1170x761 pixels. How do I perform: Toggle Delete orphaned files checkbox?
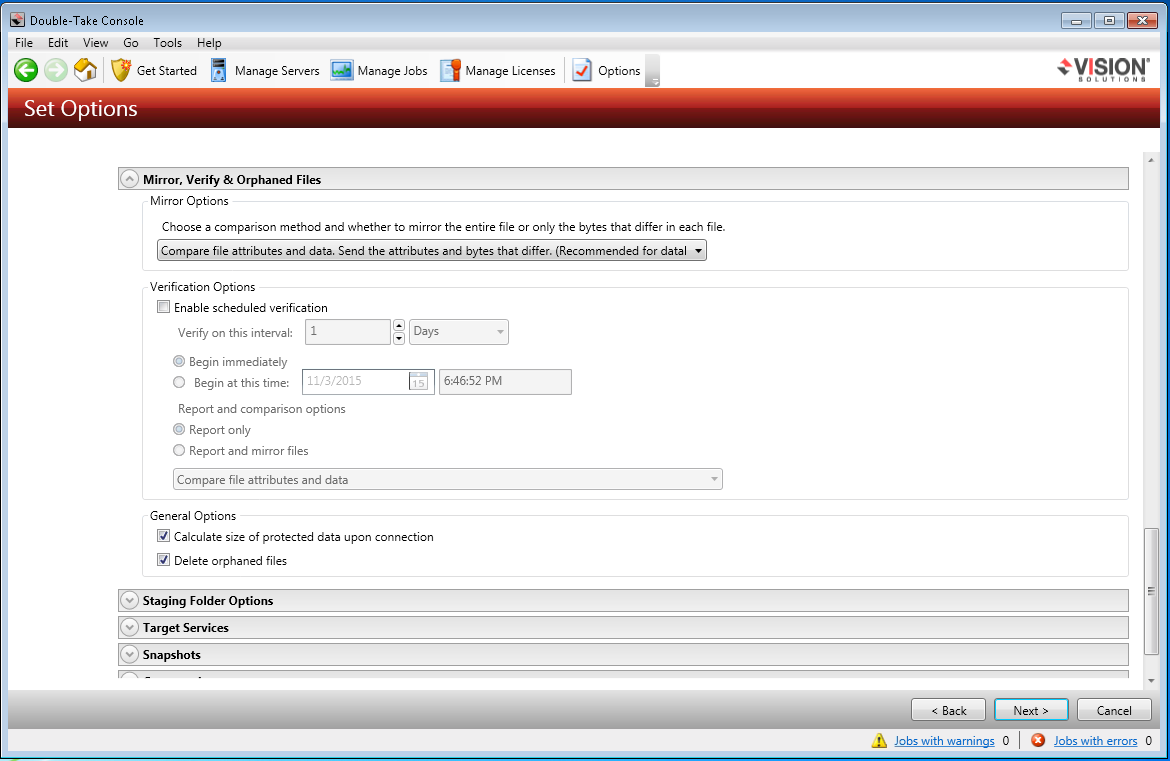tap(164, 561)
